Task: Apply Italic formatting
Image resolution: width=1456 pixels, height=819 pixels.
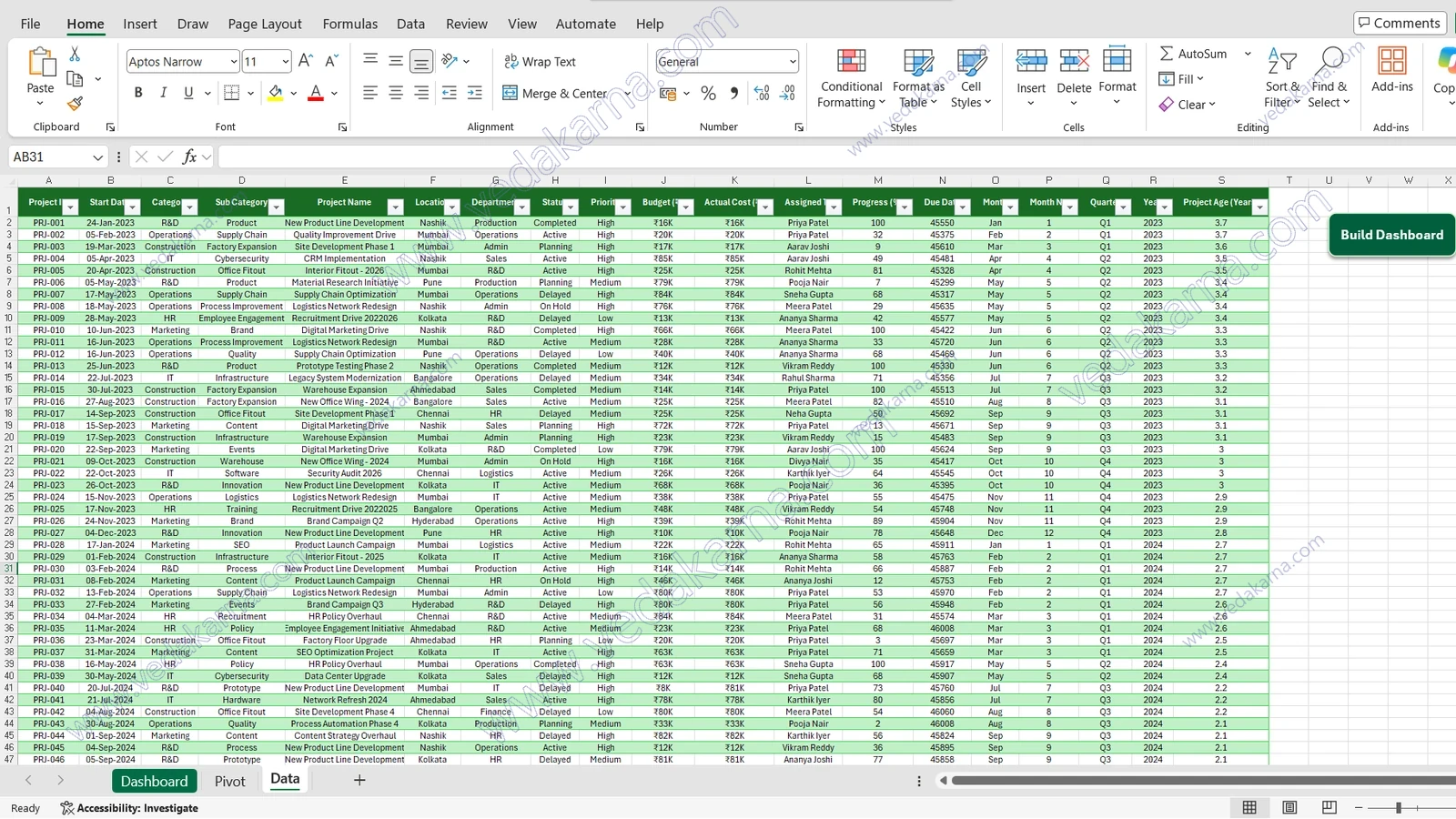Action: click(164, 92)
